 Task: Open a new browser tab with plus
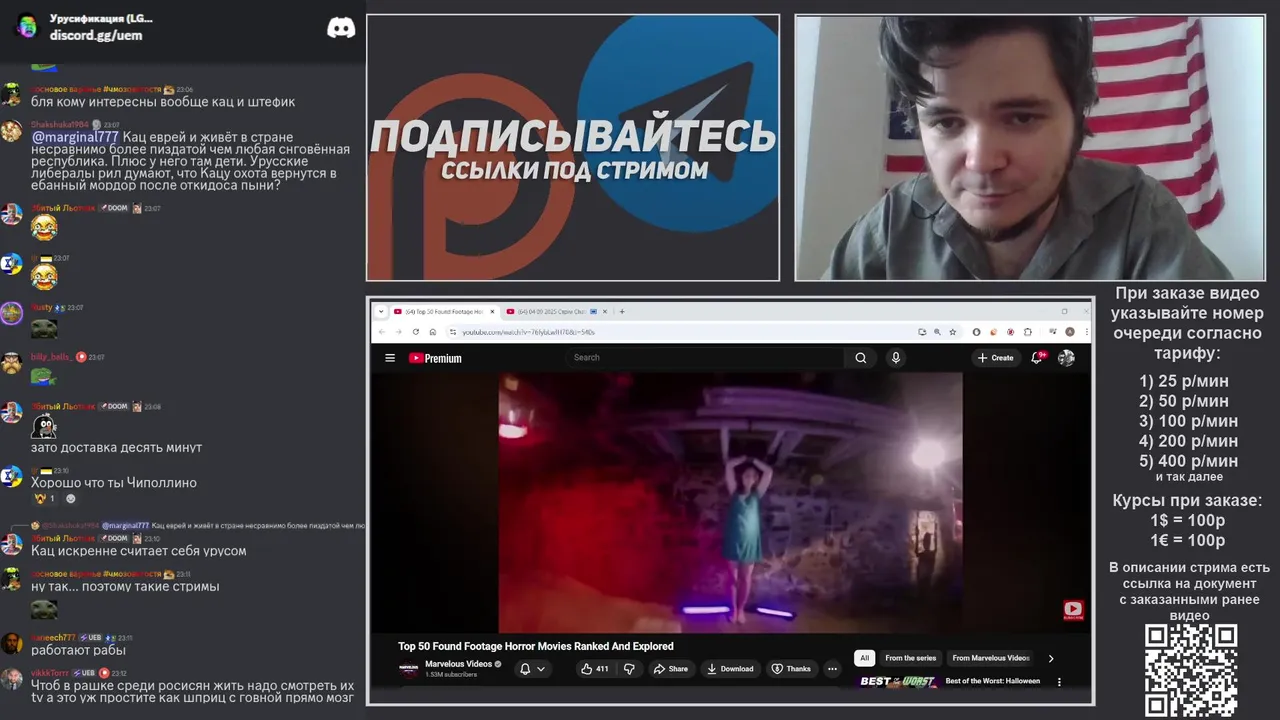622,311
